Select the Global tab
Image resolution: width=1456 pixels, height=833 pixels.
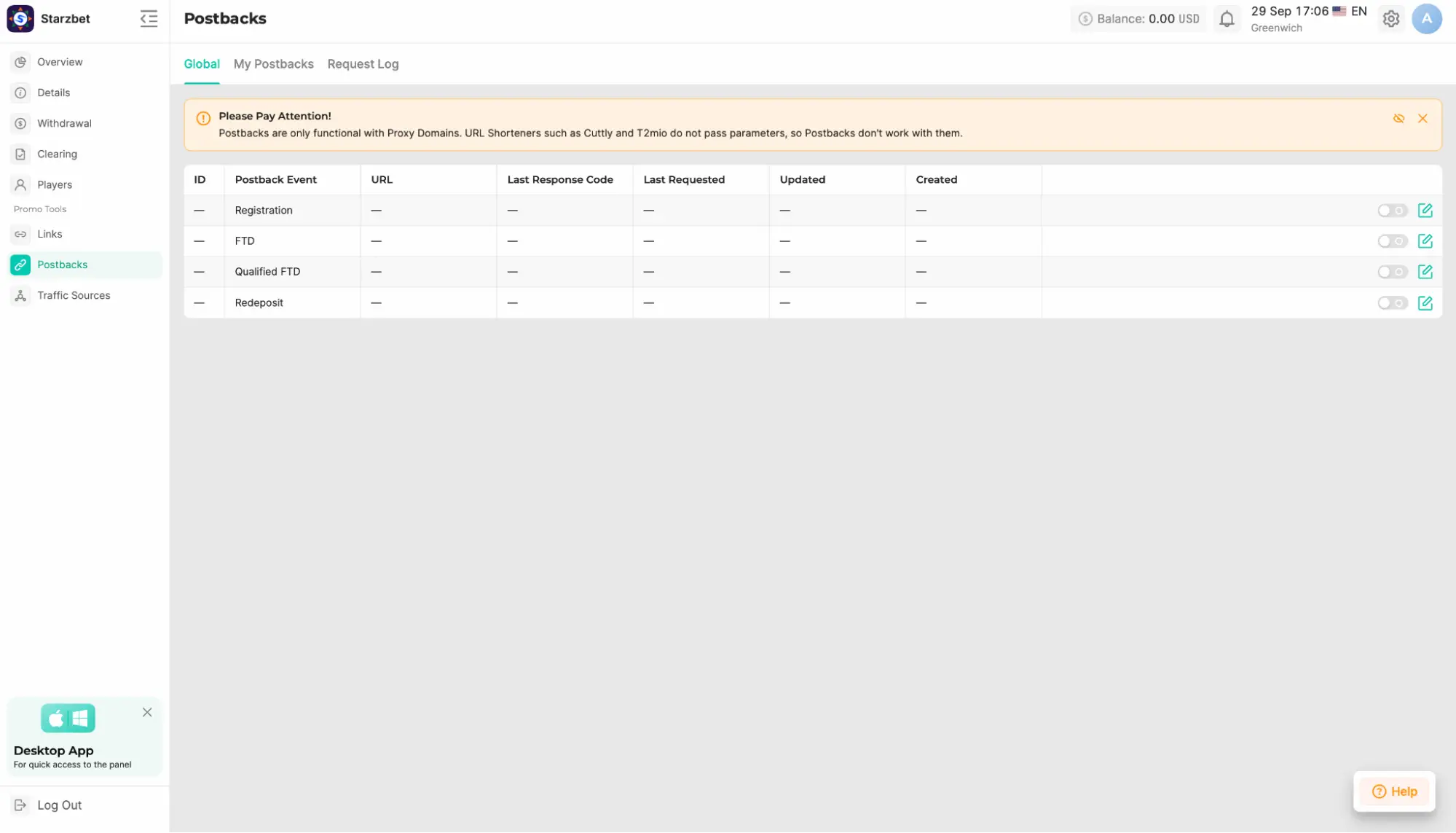(202, 64)
